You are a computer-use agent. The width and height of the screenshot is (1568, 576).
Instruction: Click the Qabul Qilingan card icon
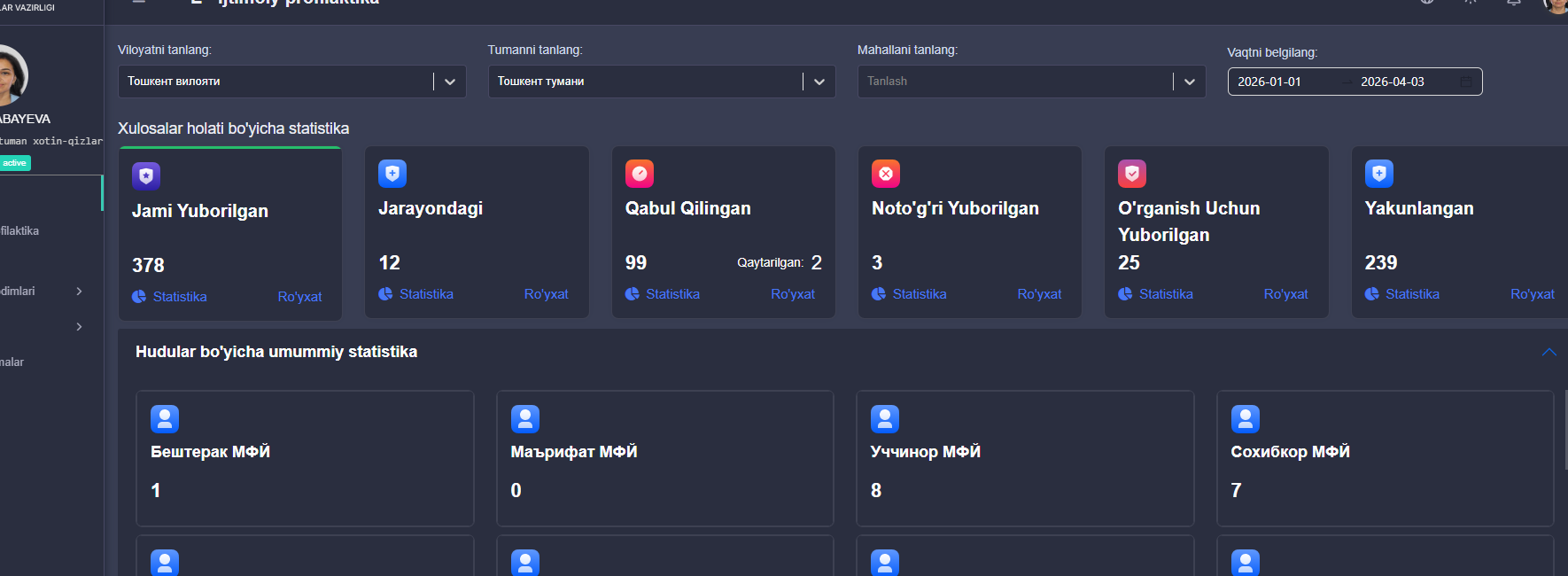[x=640, y=174]
